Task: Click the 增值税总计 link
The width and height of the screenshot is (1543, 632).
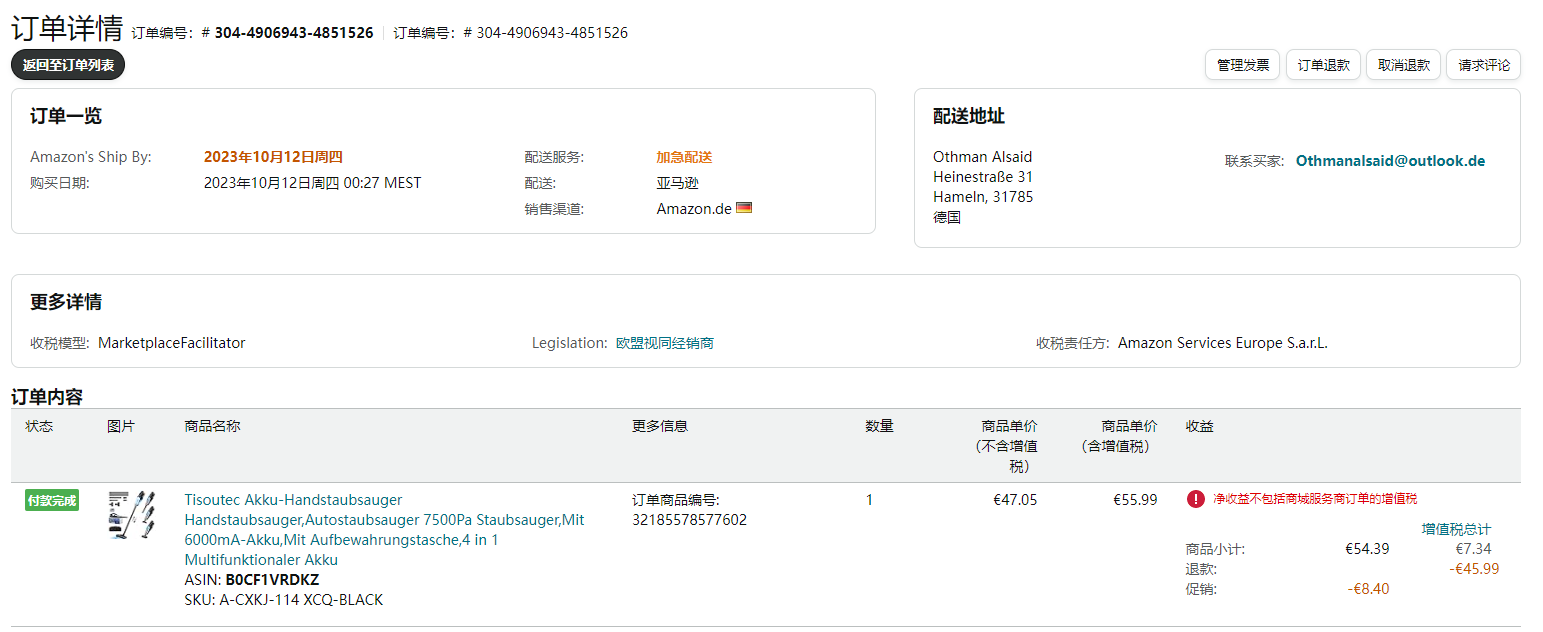Action: point(1456,529)
